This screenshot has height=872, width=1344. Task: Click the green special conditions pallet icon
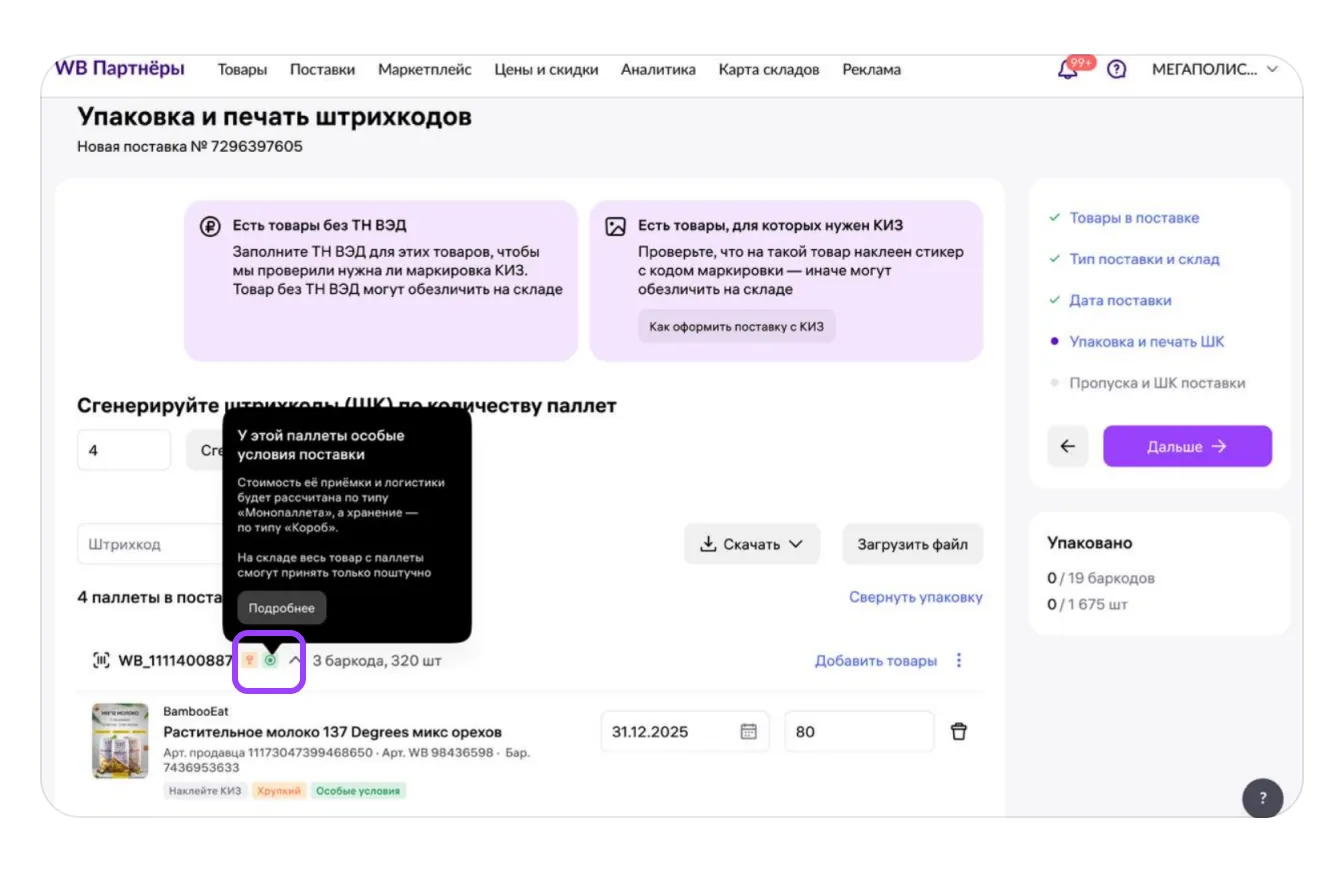pyautogui.click(x=270, y=661)
